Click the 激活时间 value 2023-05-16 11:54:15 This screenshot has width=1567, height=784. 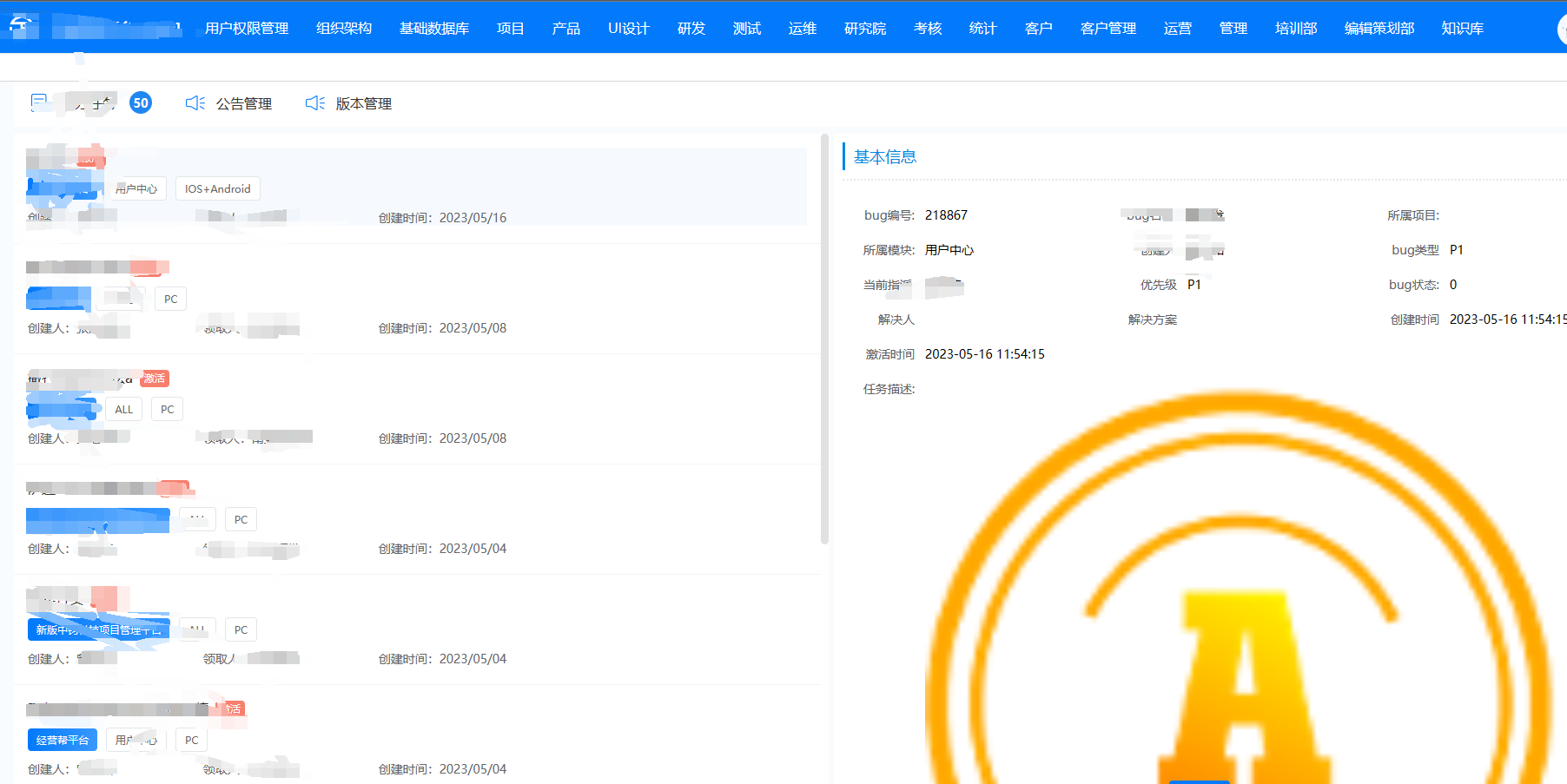[985, 354]
